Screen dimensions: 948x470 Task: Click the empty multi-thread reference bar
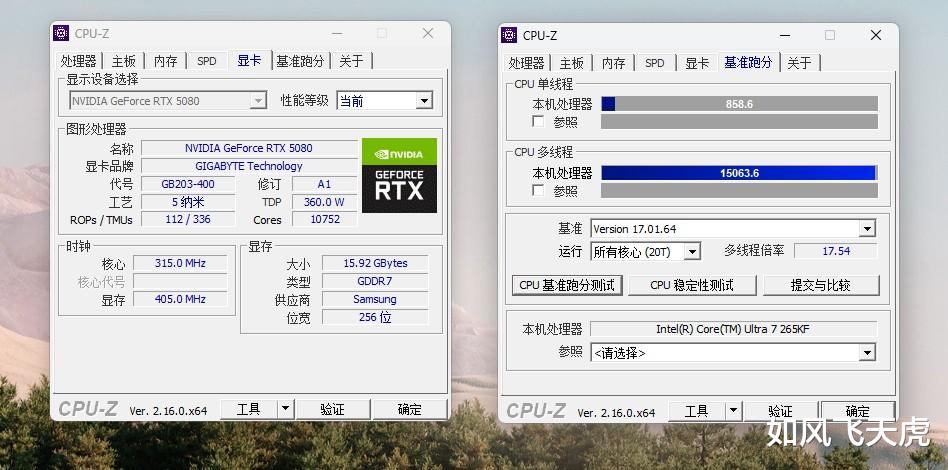pyautogui.click(x=739, y=191)
